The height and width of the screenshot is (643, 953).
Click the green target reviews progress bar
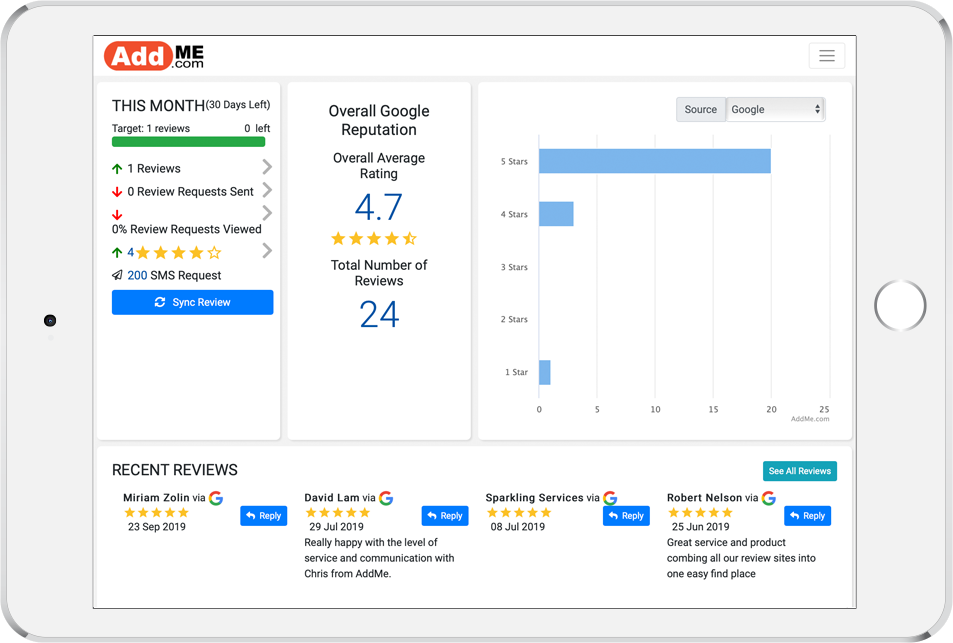click(188, 142)
